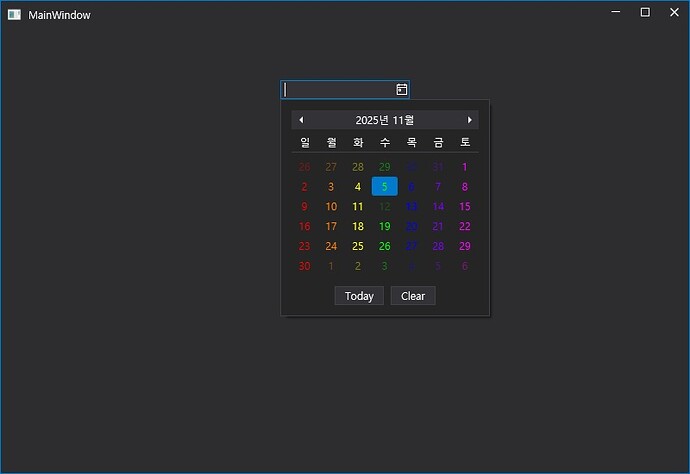Open the calendar icon in date field

401,89
